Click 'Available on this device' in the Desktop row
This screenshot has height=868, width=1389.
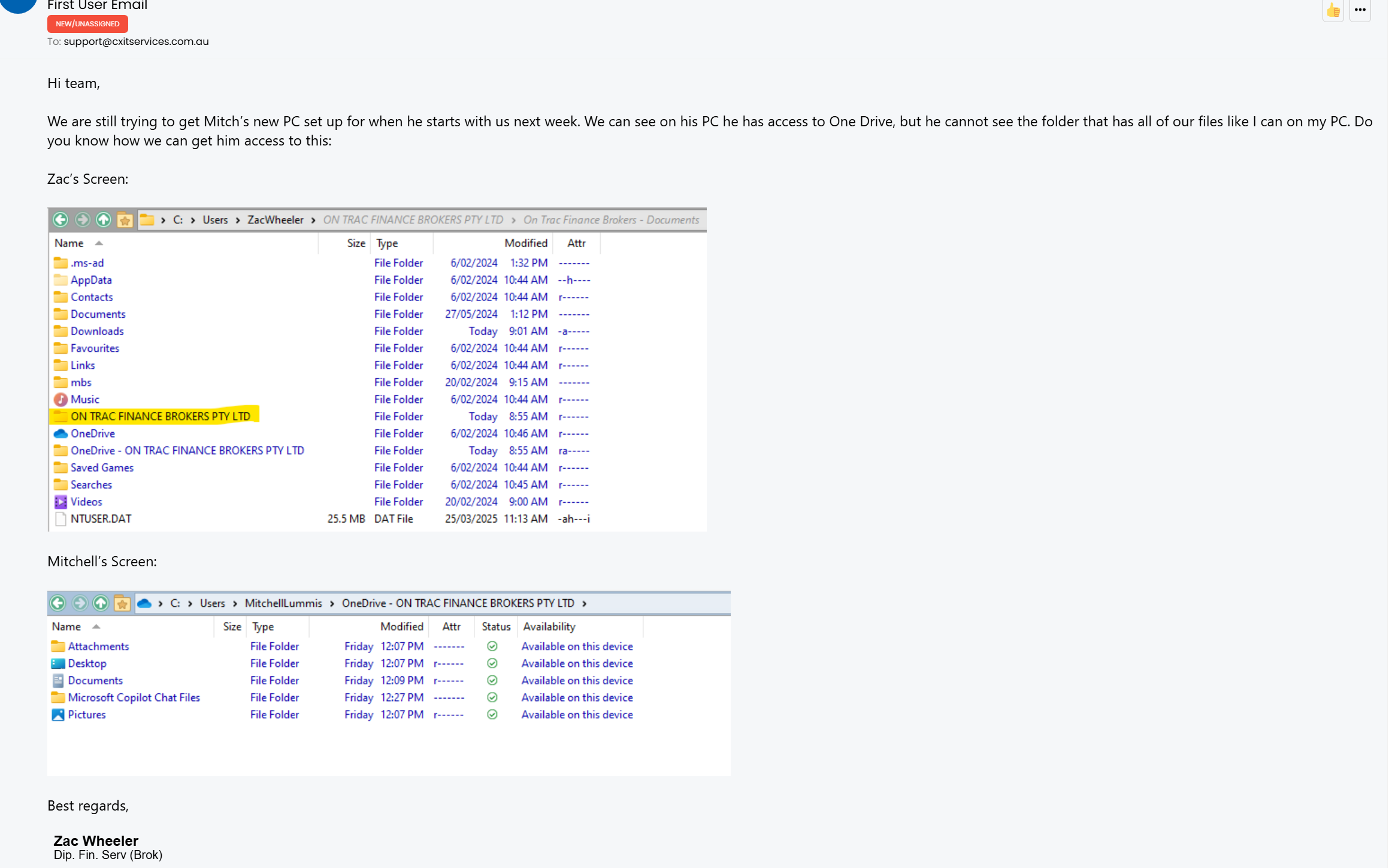pos(577,663)
